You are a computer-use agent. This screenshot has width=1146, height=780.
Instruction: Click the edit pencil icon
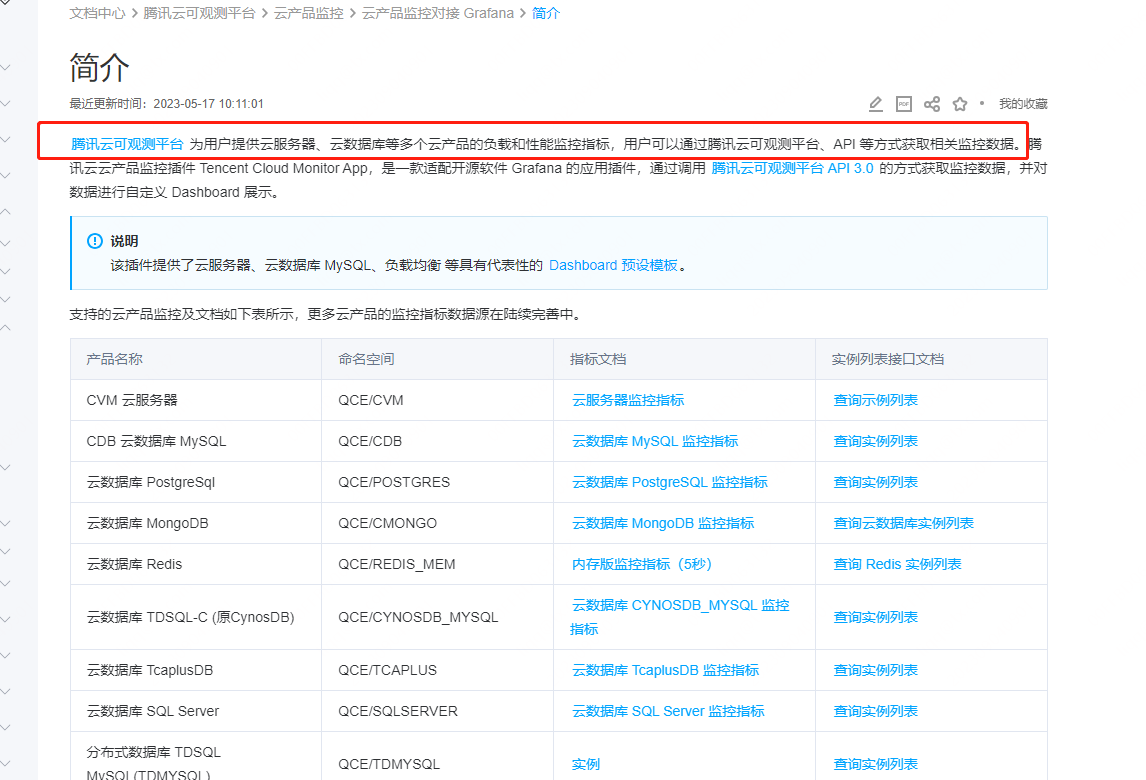tap(875, 105)
